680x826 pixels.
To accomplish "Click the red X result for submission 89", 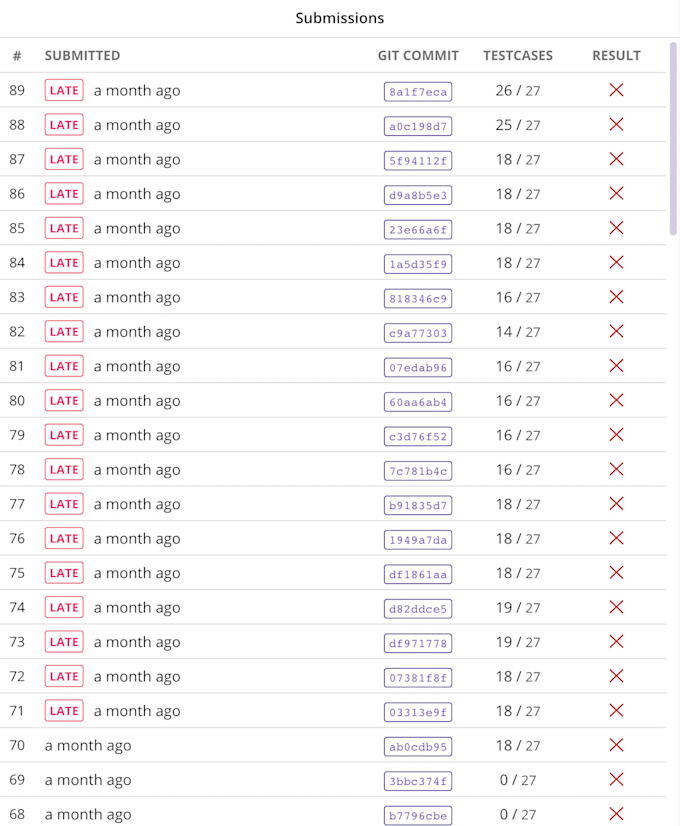I will 616,90.
